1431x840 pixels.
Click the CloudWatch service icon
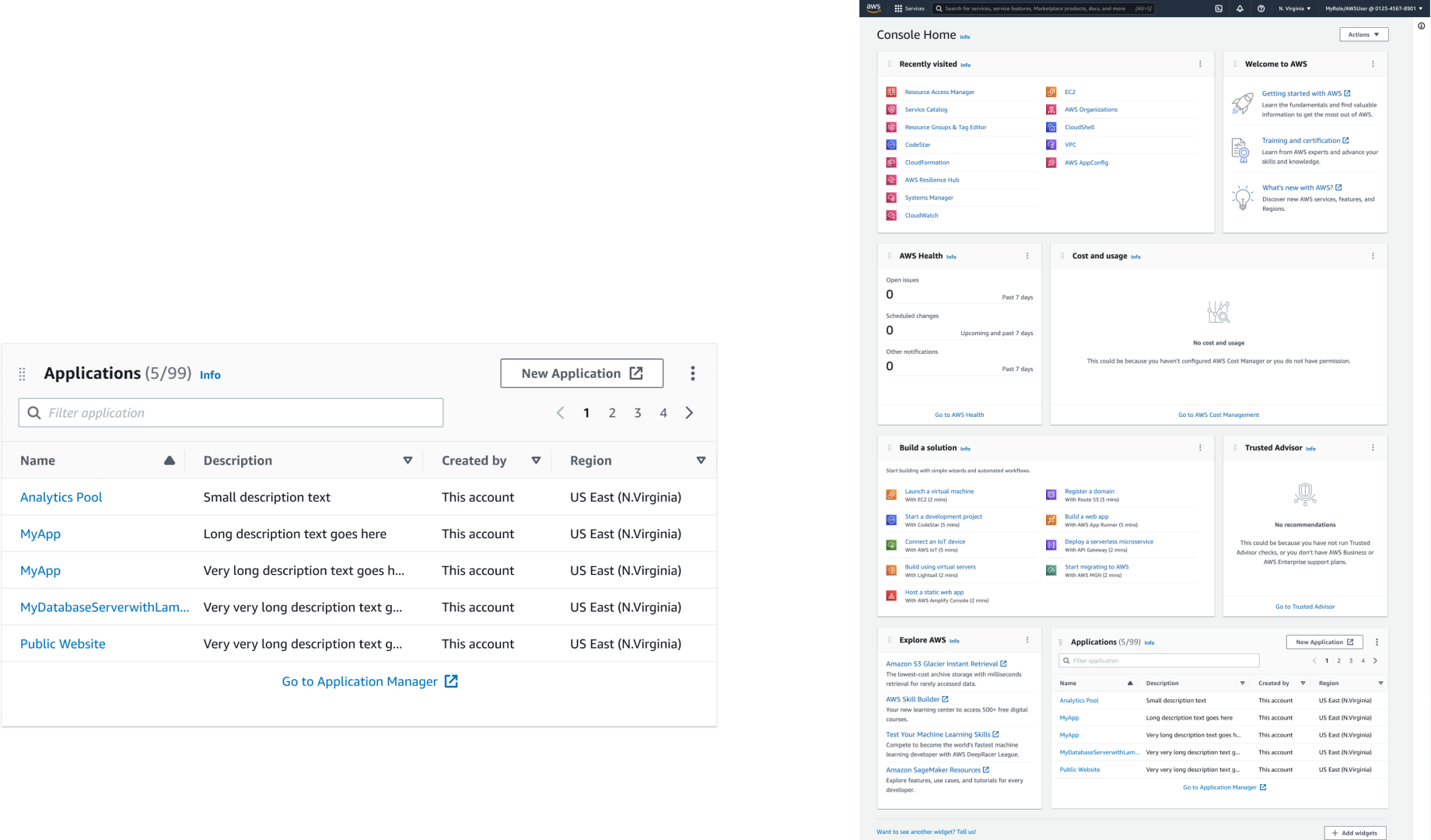[x=891, y=215]
